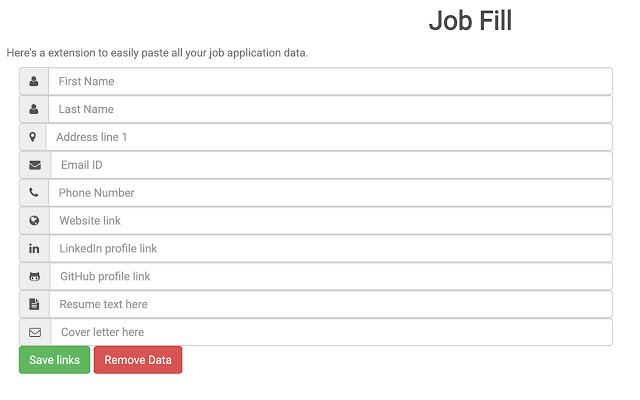
Task: Click the globe website icon
Action: click(x=34, y=221)
